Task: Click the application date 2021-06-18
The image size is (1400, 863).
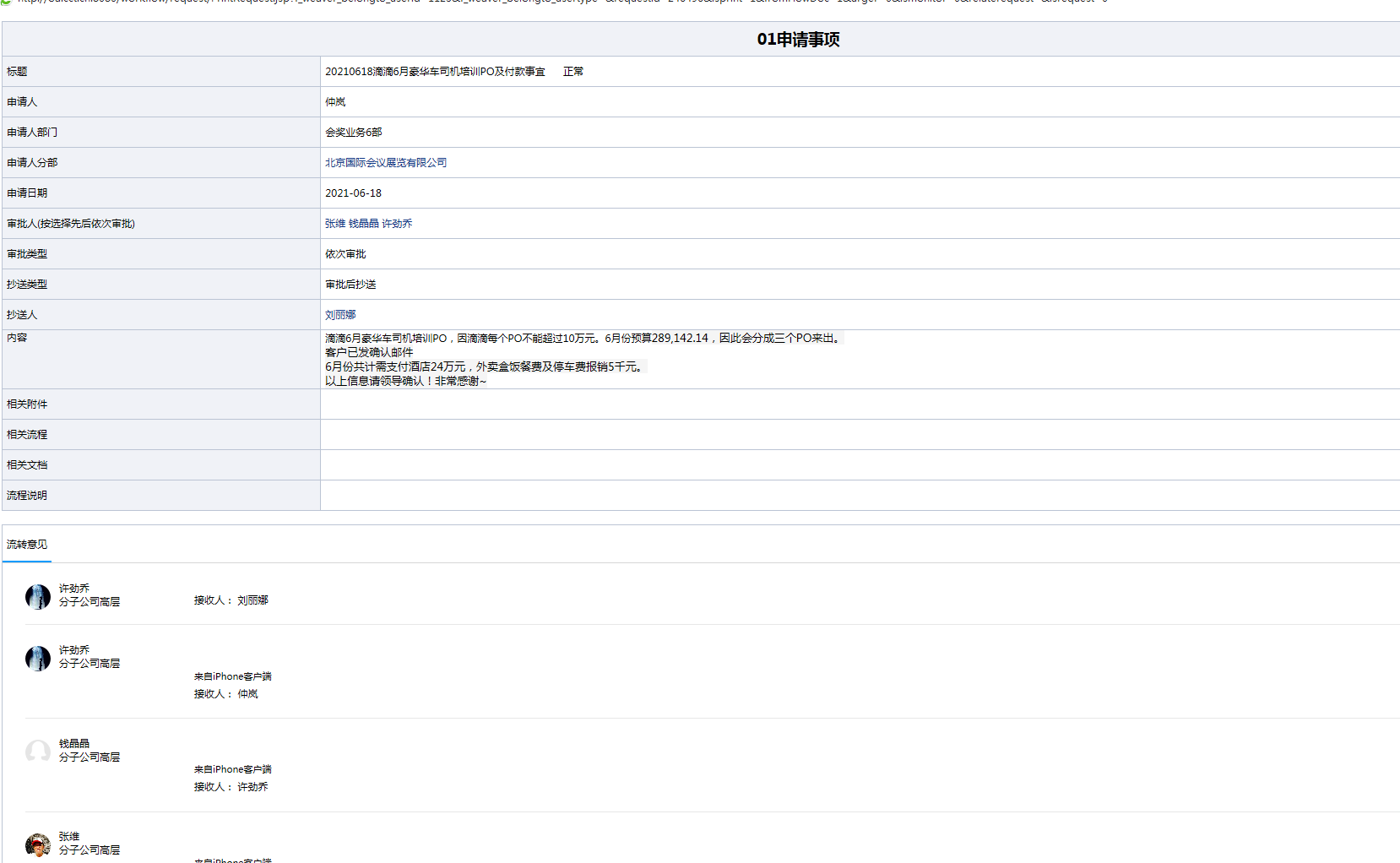Action: coord(353,193)
